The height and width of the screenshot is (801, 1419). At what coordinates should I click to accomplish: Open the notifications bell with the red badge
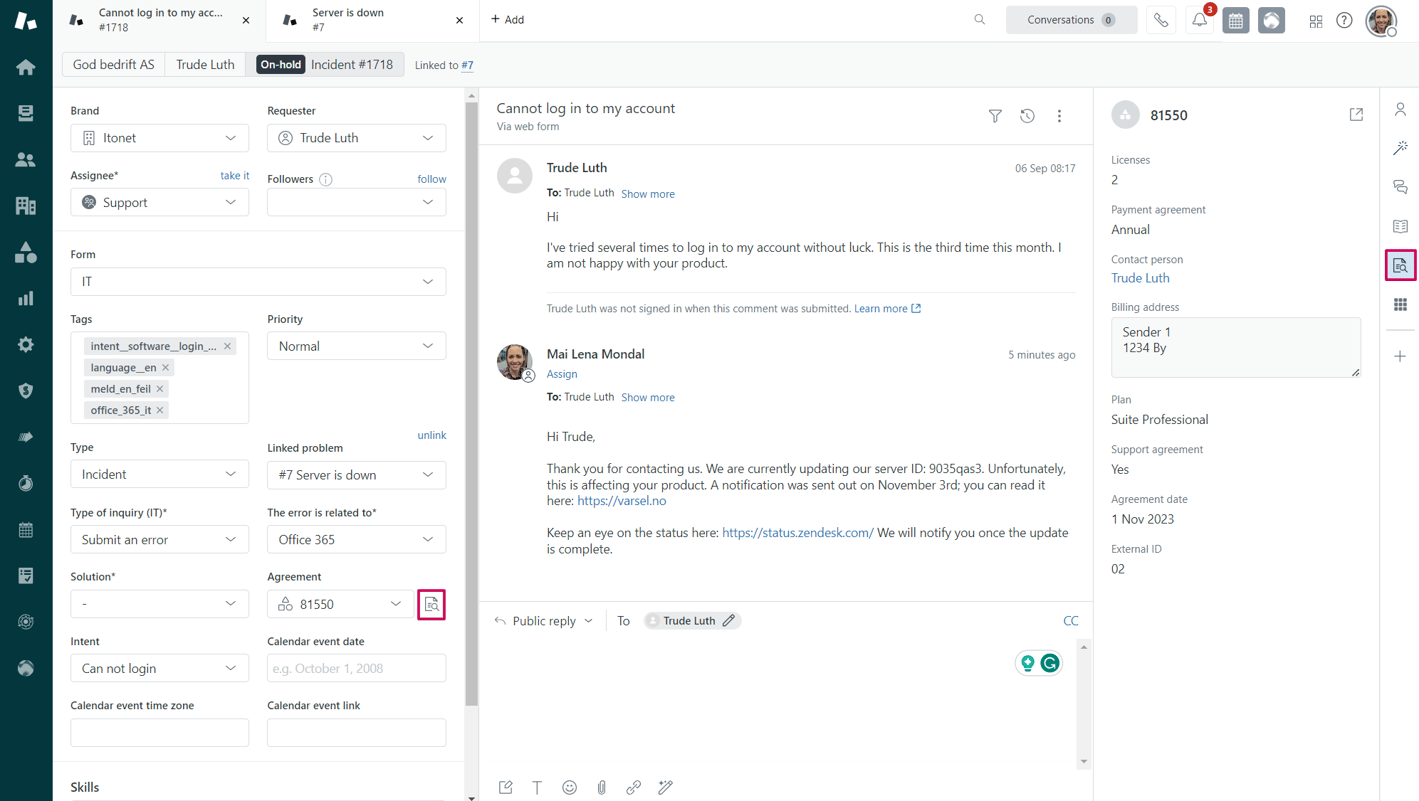point(1199,20)
